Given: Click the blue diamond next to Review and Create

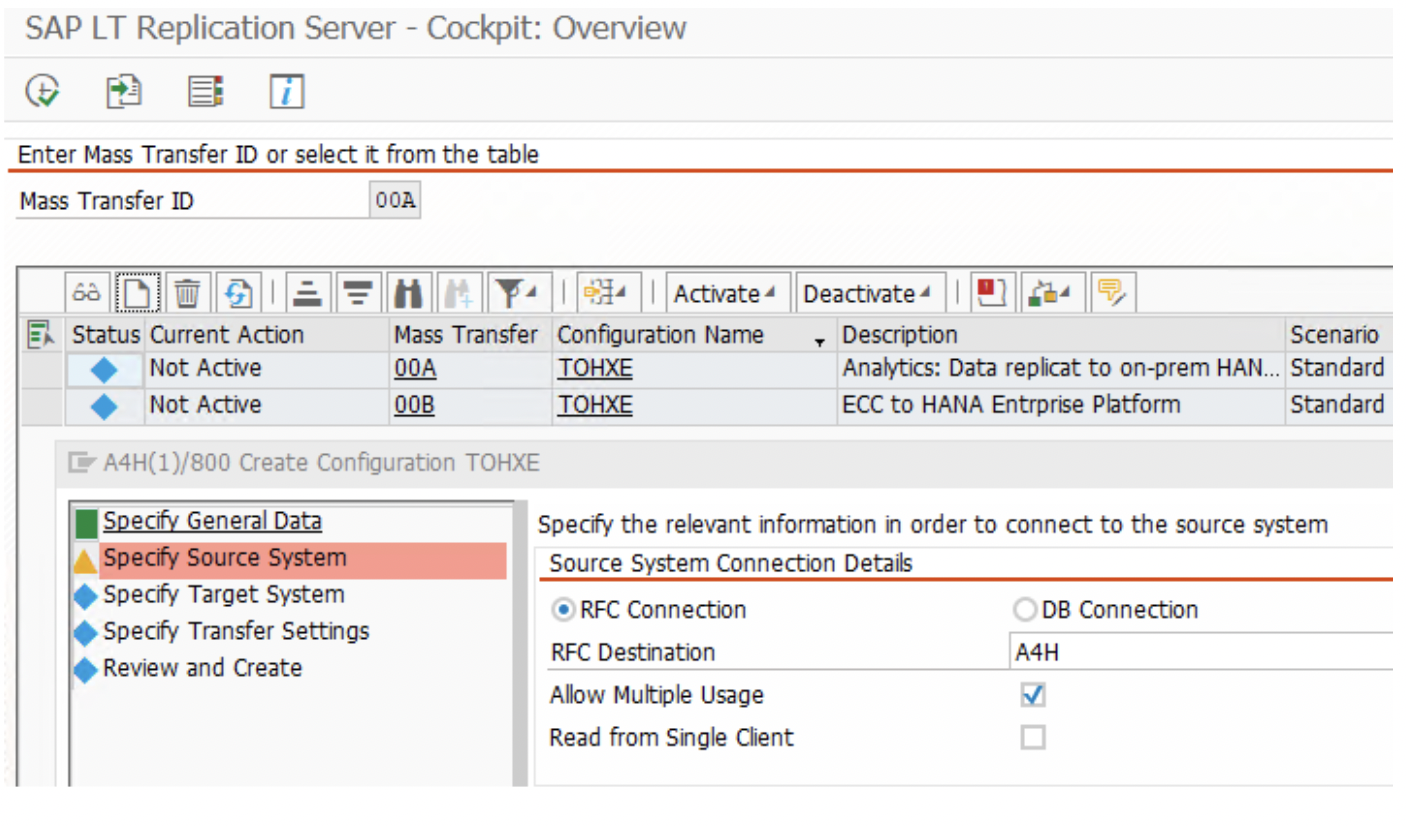Looking at the screenshot, I should coord(86,670).
